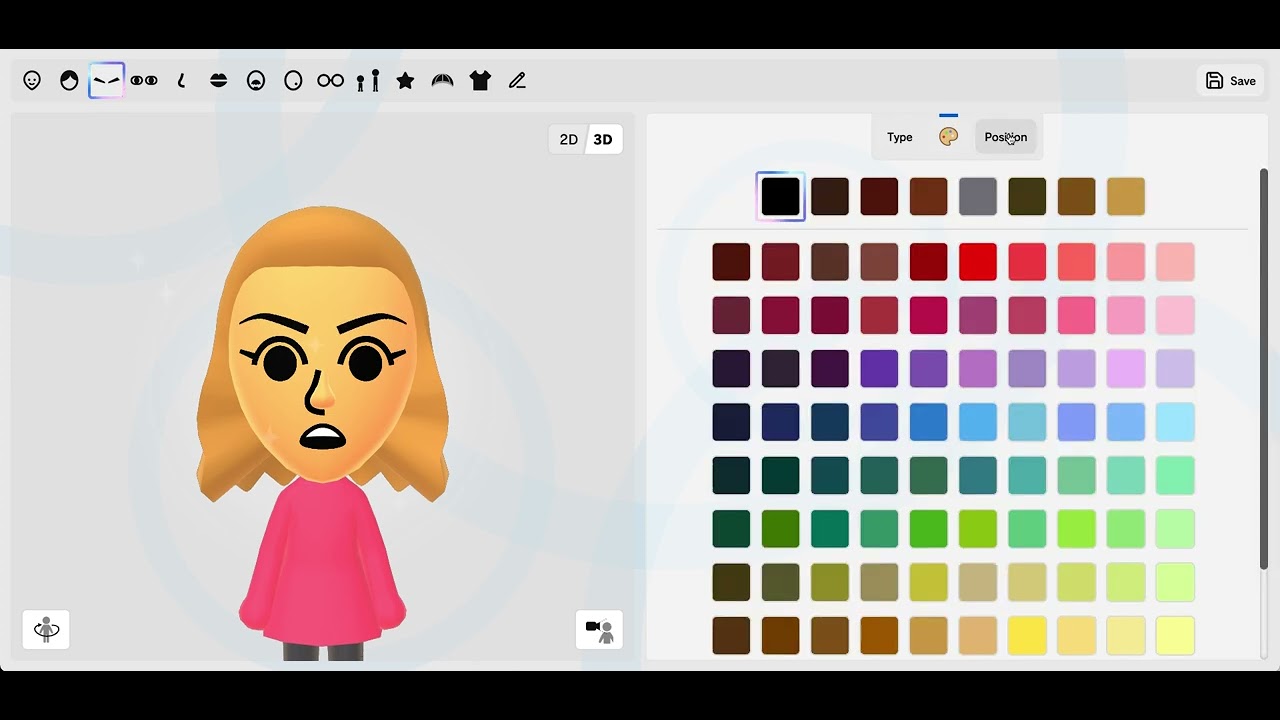
Task: Select the black preset eyebrow color
Action: point(781,197)
